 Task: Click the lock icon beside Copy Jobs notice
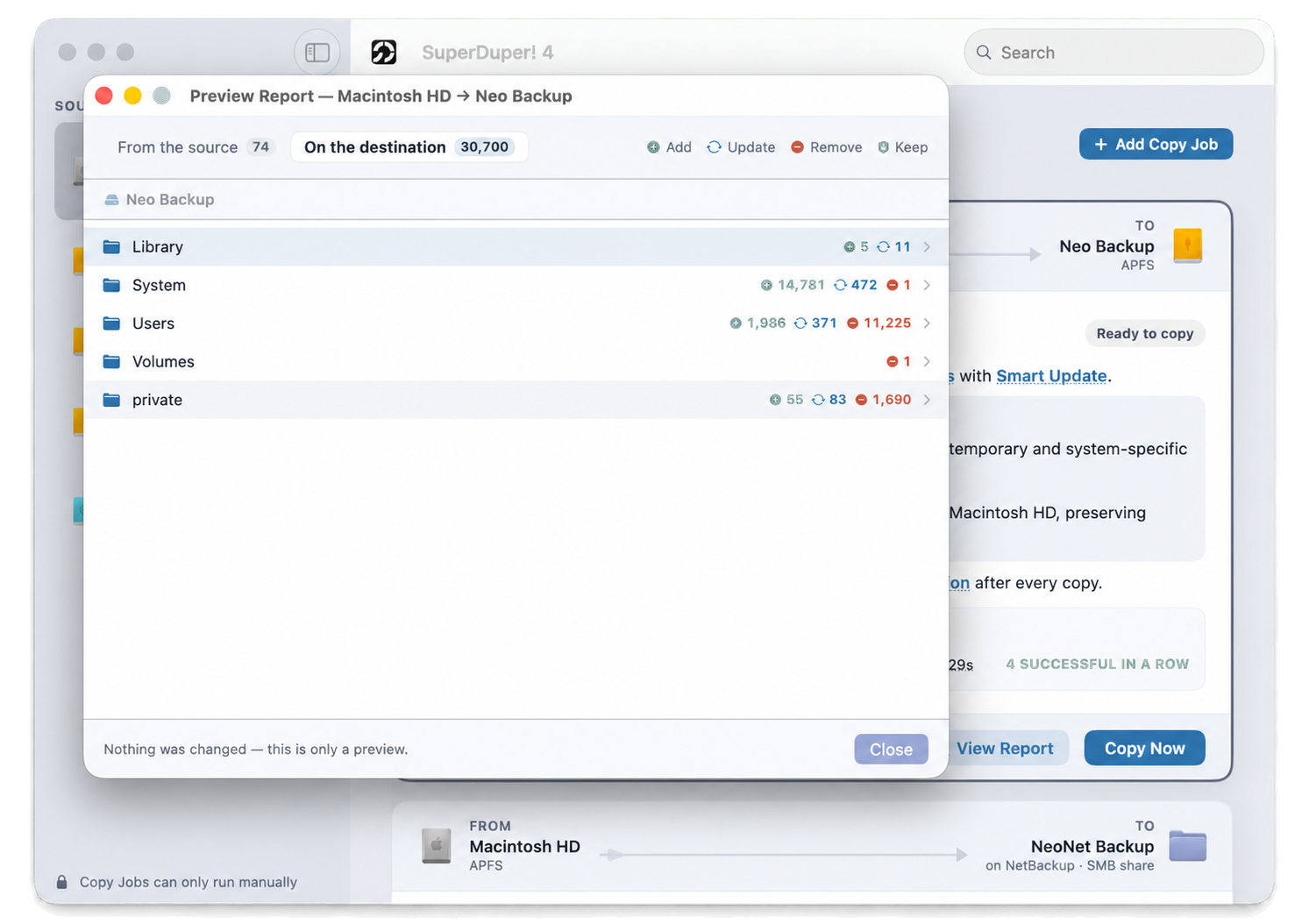61,882
